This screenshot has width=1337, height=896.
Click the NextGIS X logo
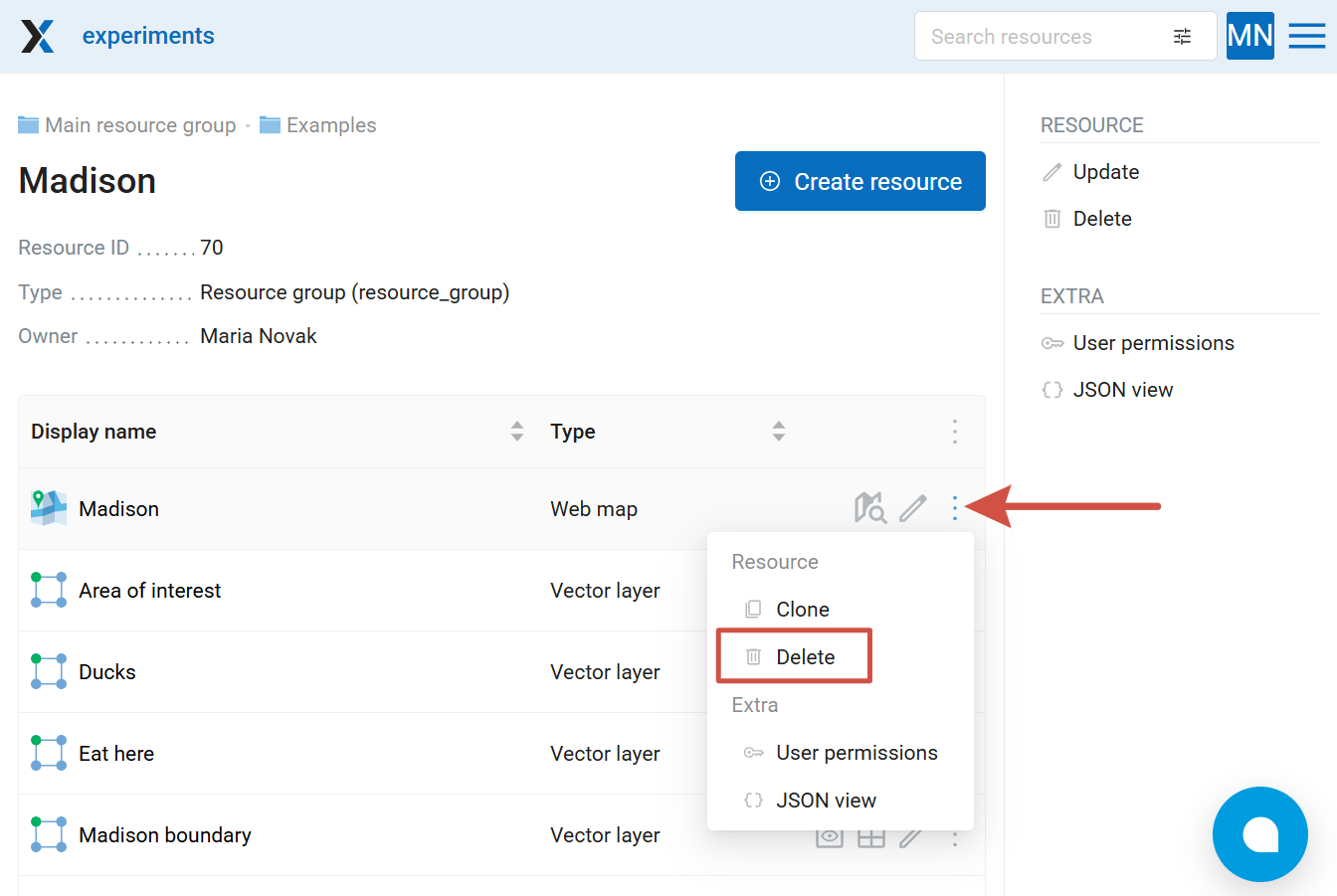[x=38, y=37]
